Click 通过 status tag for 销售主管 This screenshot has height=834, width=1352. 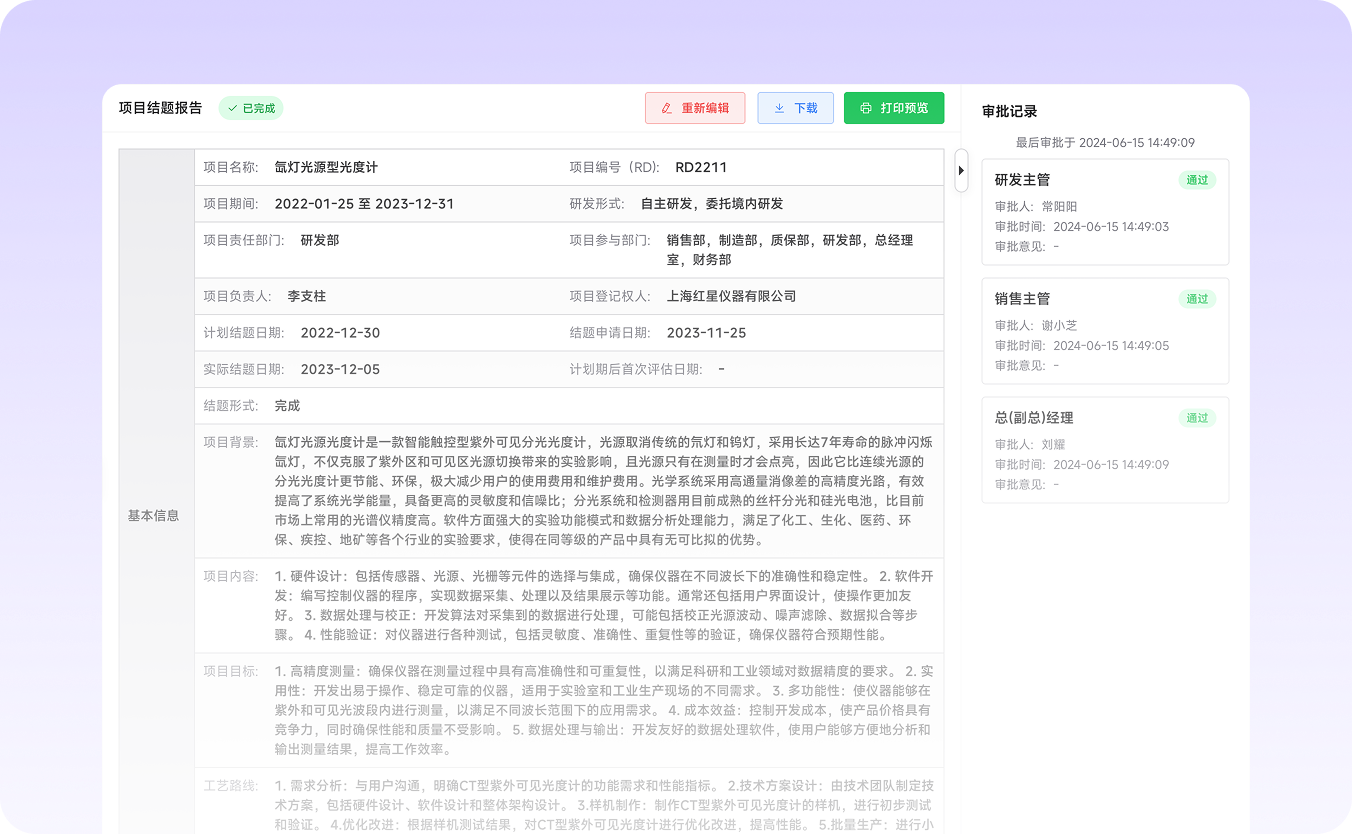coord(1197,299)
